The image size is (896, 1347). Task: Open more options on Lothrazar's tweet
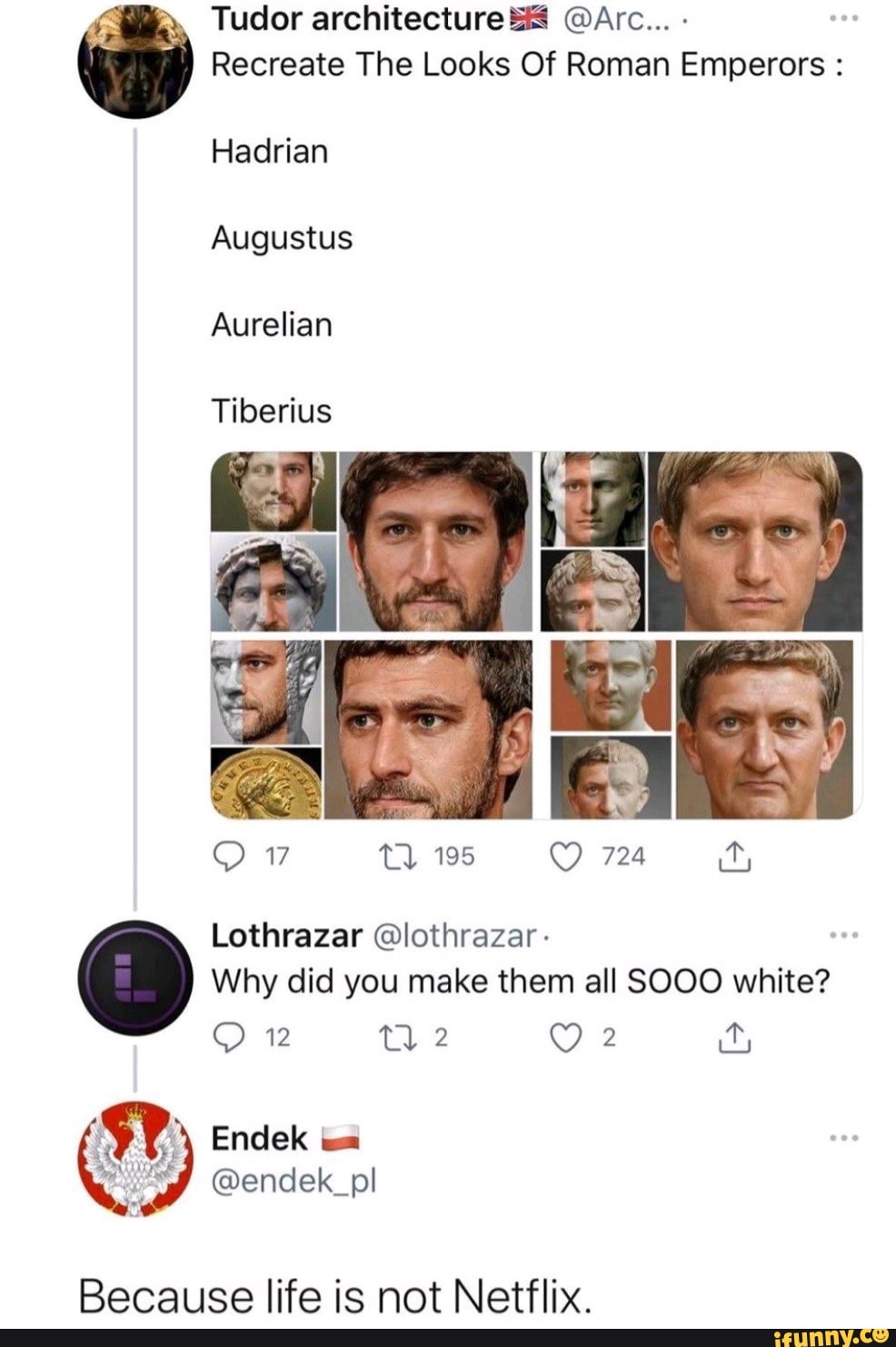coord(844,934)
